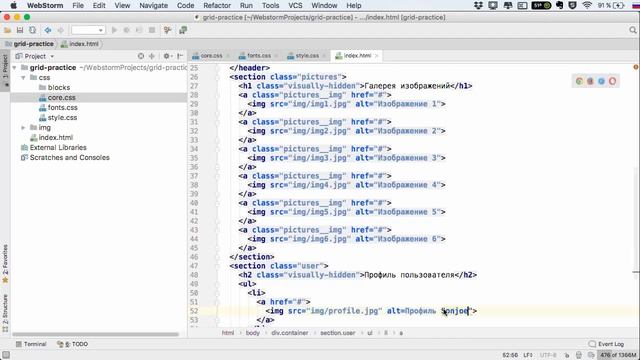The image size is (640, 360).
Task: Click div.container in editor breadcrumbs
Action: click(290, 333)
